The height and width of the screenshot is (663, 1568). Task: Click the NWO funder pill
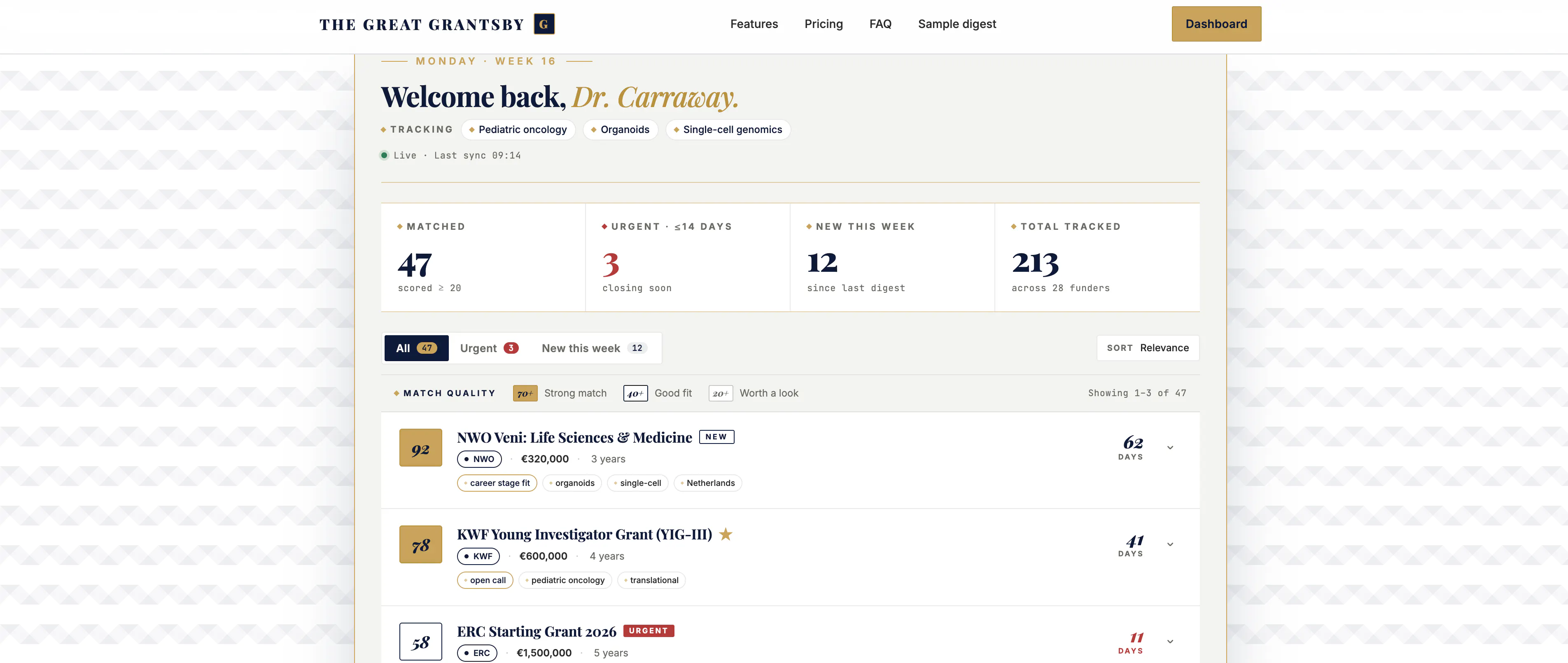tap(479, 459)
